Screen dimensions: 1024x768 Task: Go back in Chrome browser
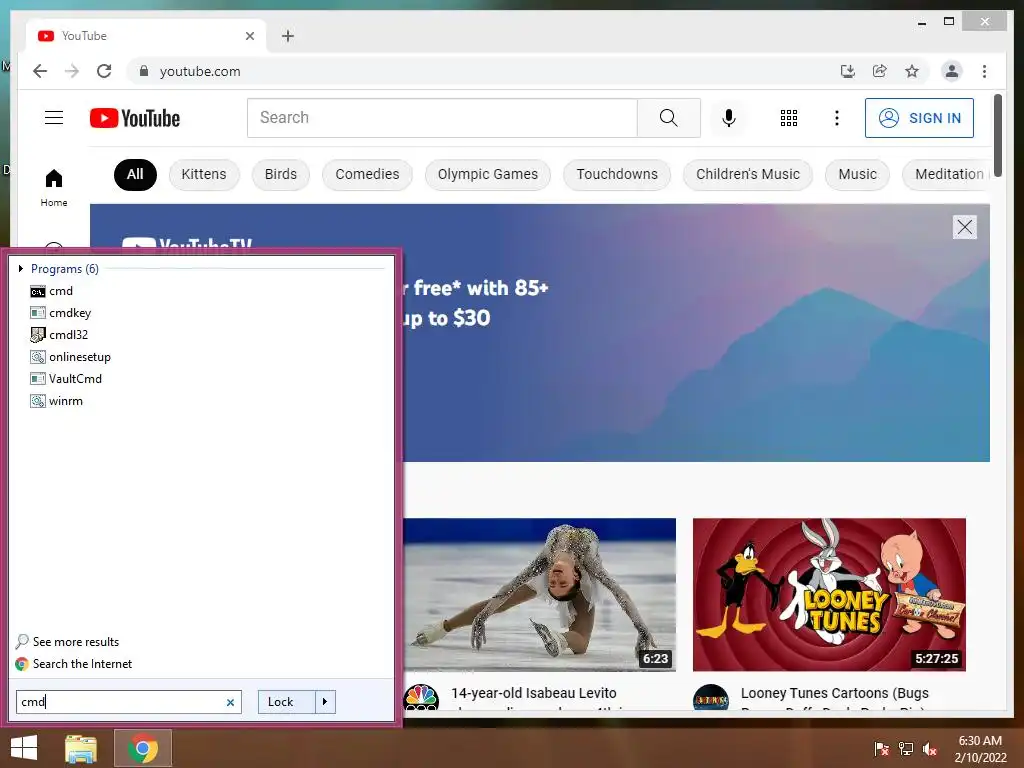[x=40, y=71]
